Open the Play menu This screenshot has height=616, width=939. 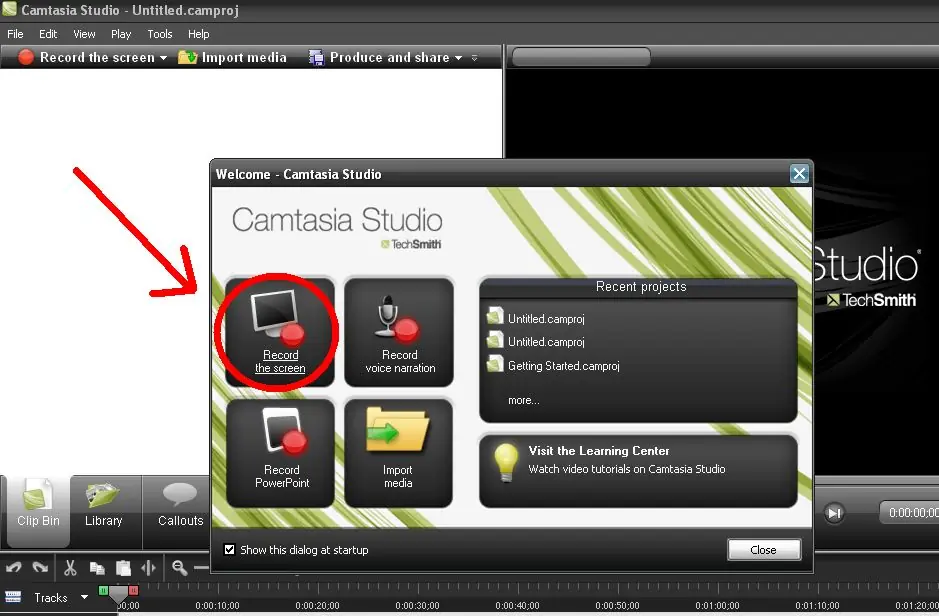(121, 34)
